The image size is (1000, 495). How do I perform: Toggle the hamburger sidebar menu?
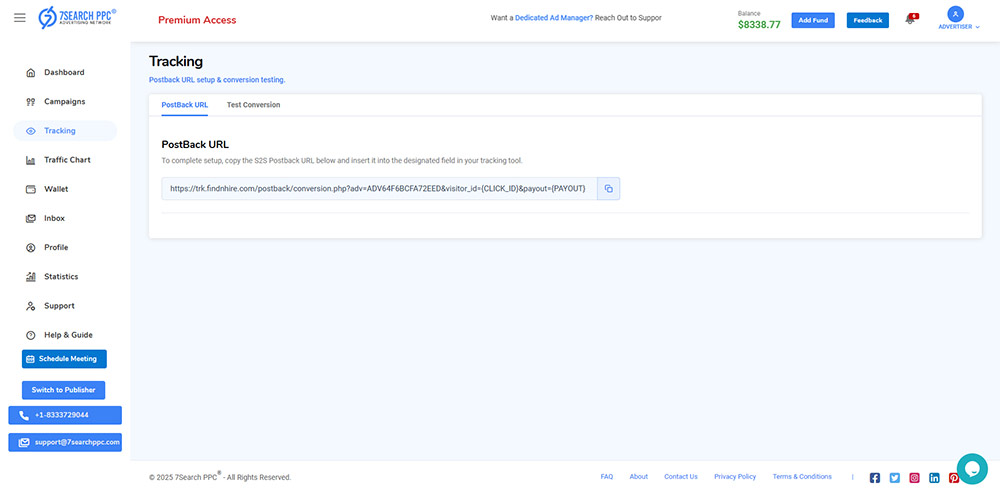tap(20, 18)
